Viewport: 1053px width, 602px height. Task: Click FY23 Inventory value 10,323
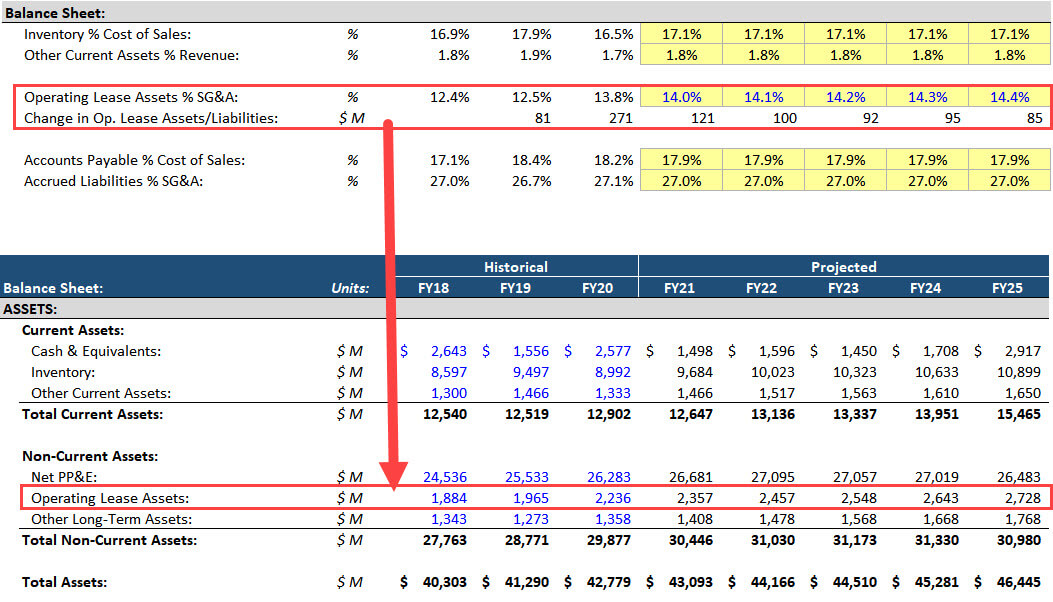[855, 372]
